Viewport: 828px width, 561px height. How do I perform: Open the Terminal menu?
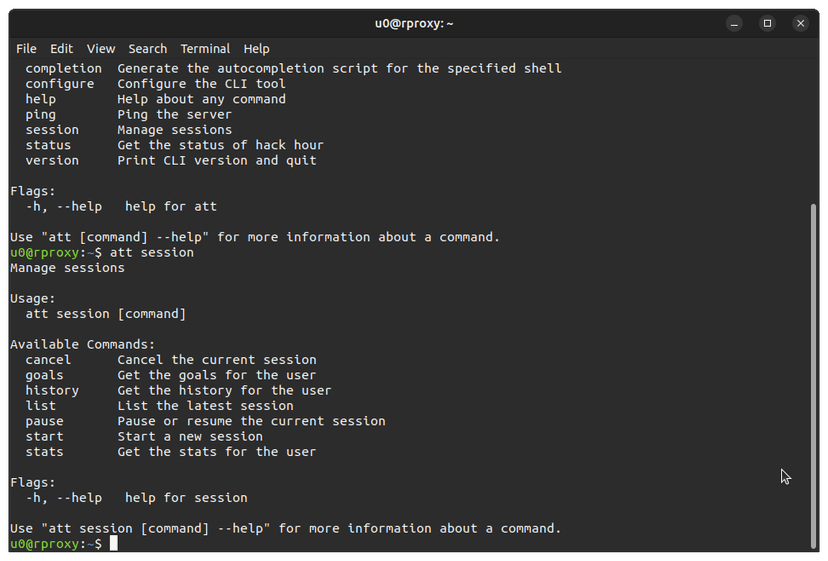[x=205, y=48]
